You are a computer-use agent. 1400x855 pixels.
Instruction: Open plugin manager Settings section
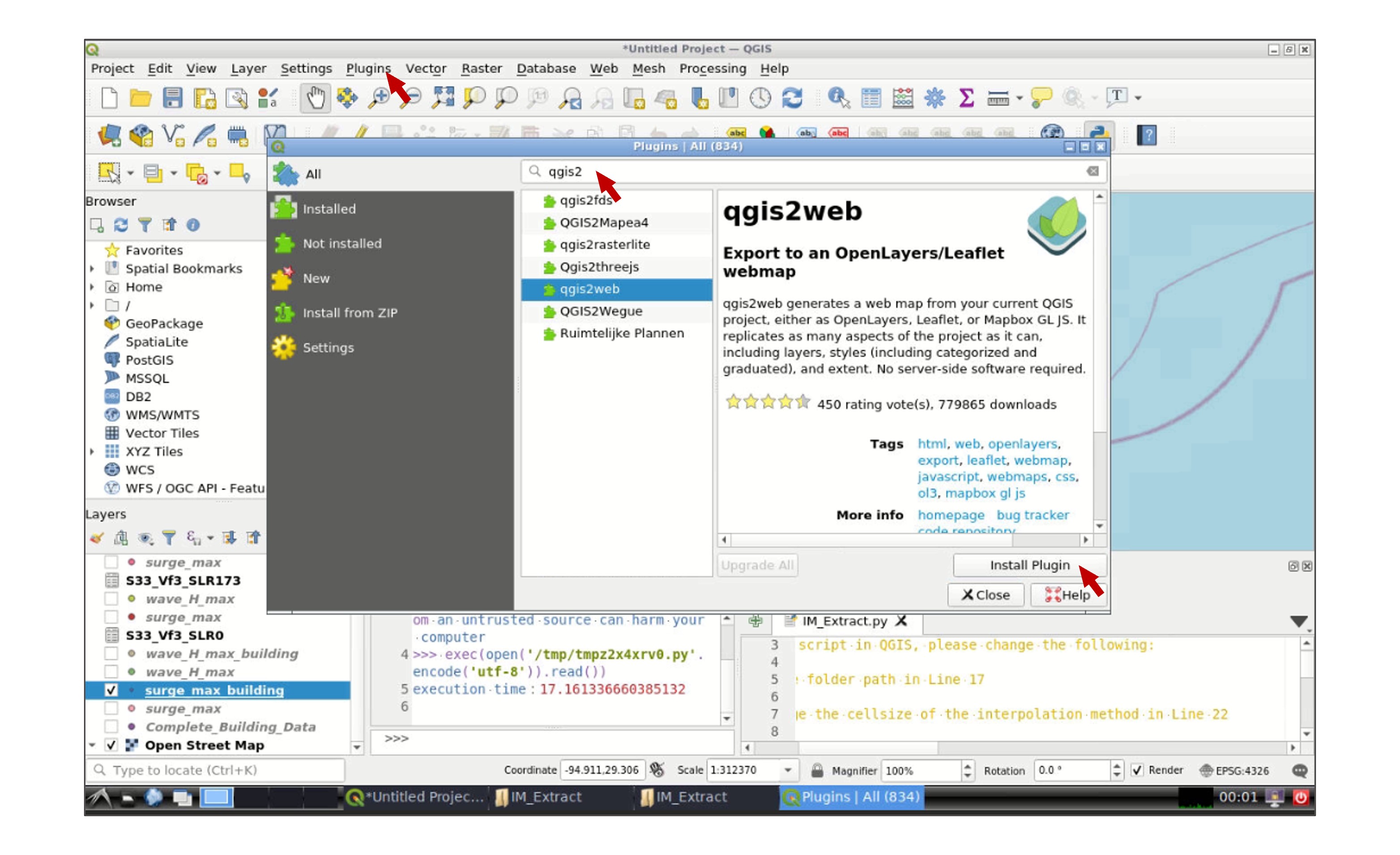tap(328, 347)
